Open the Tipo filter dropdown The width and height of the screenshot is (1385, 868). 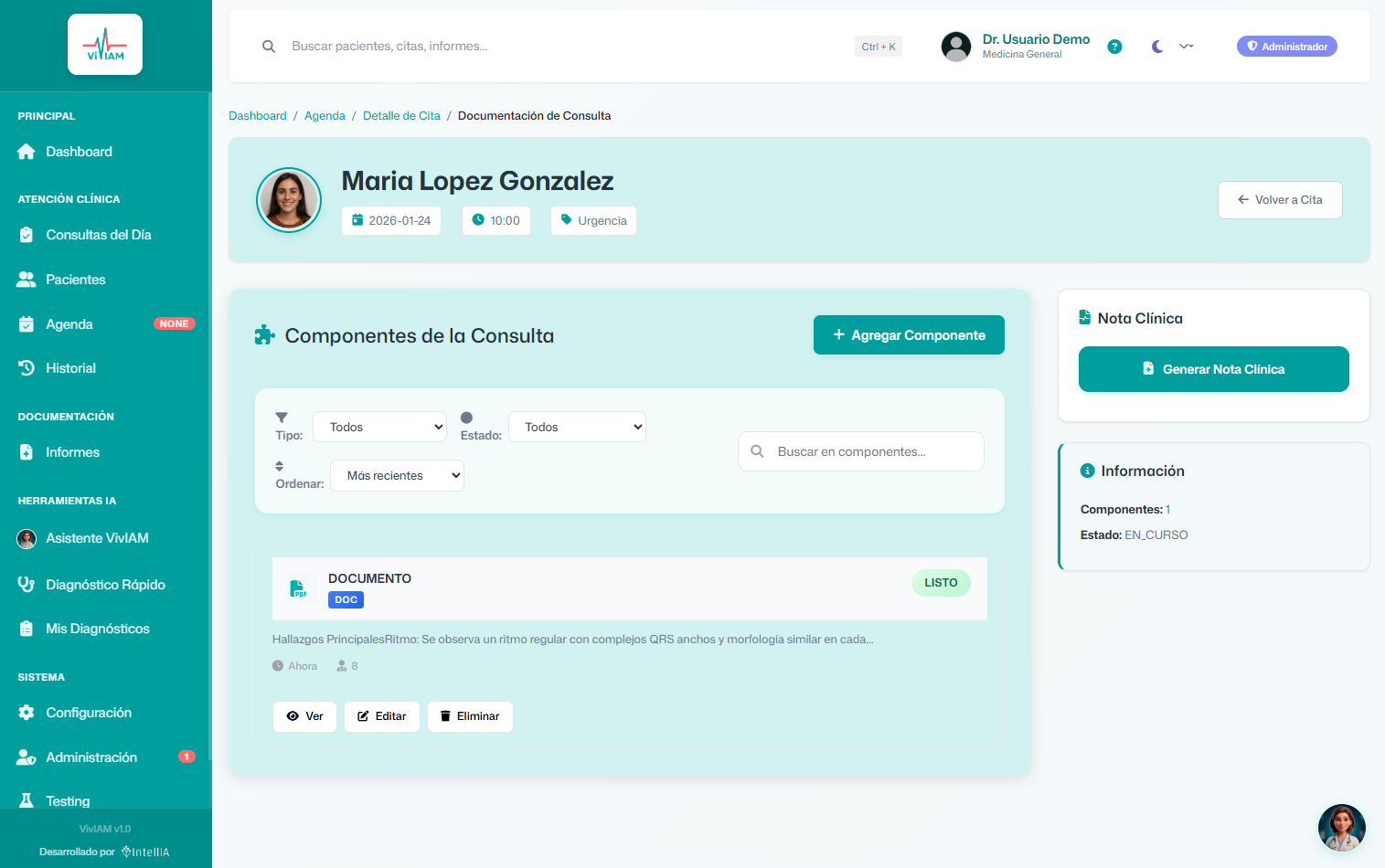(379, 426)
